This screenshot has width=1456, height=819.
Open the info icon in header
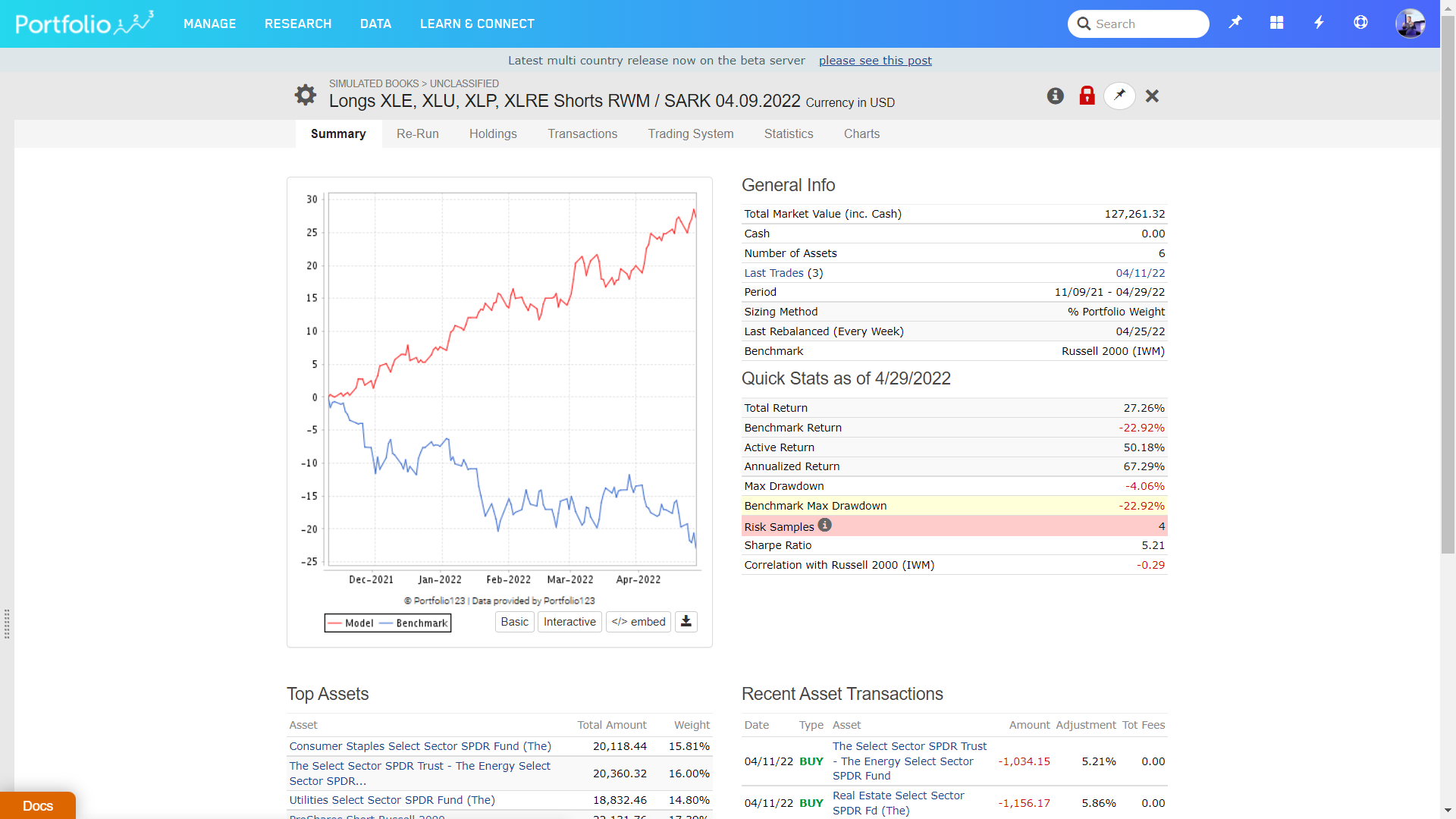1055,96
